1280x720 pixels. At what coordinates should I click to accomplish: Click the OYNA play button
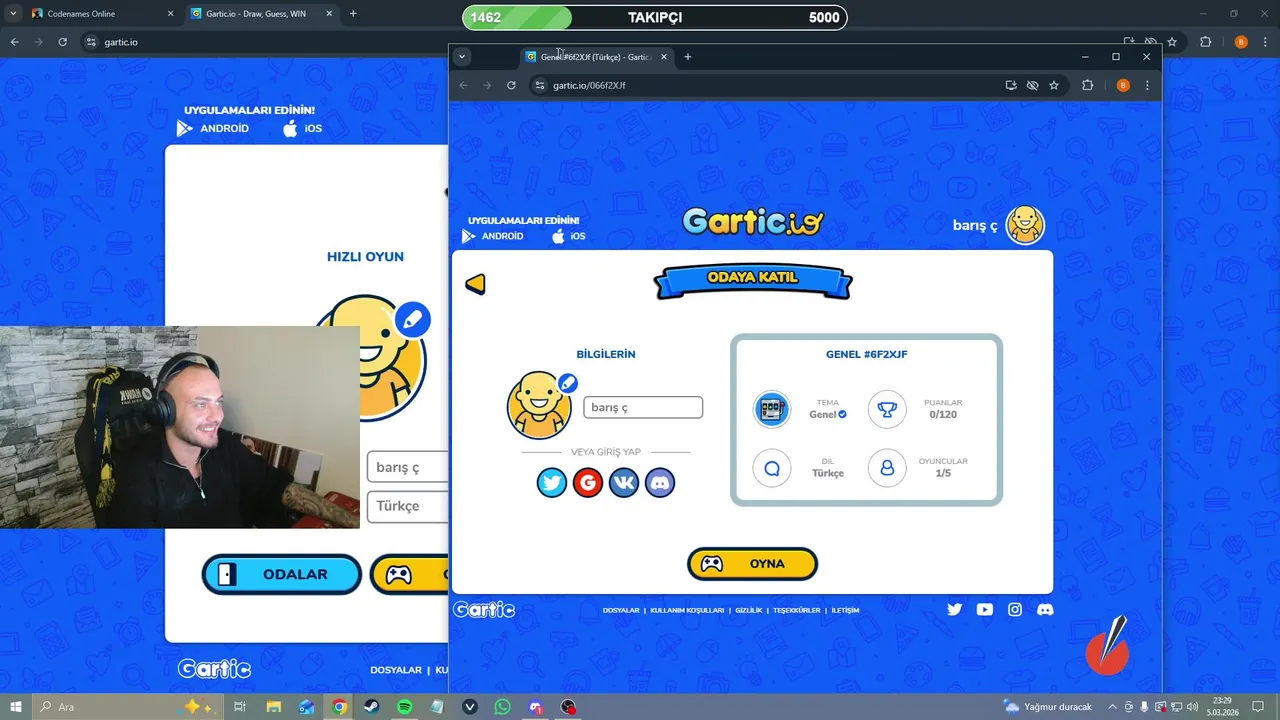[x=752, y=564]
